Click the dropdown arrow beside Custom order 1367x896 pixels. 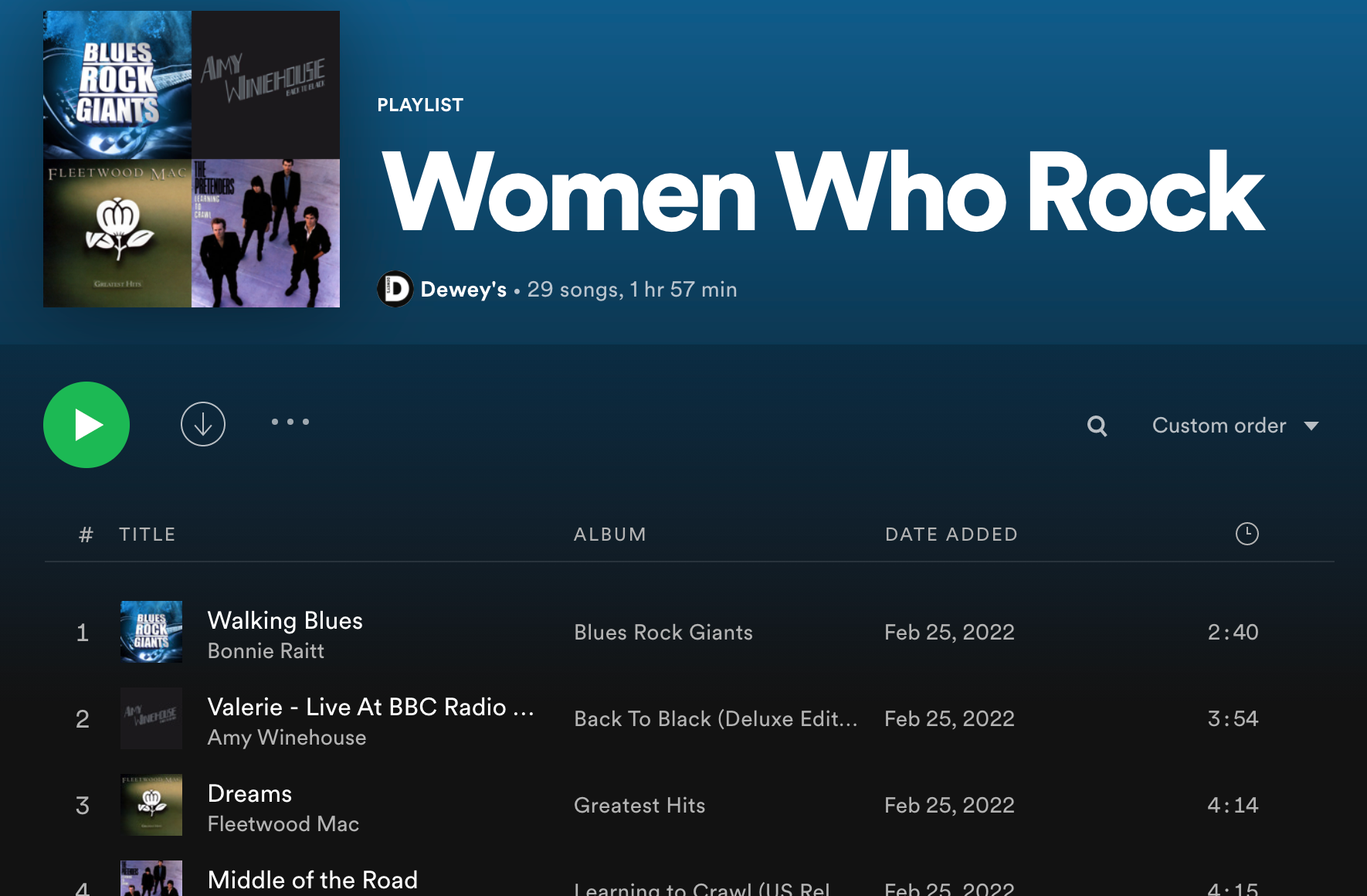1311,426
